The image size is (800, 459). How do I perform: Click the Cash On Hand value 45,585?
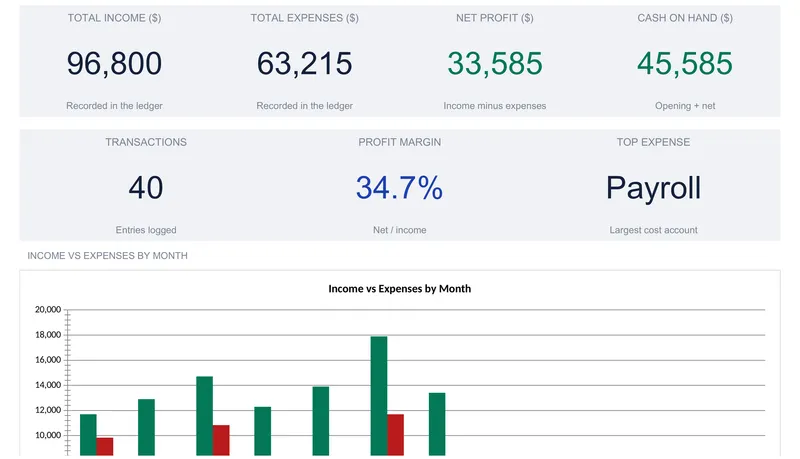pos(685,64)
